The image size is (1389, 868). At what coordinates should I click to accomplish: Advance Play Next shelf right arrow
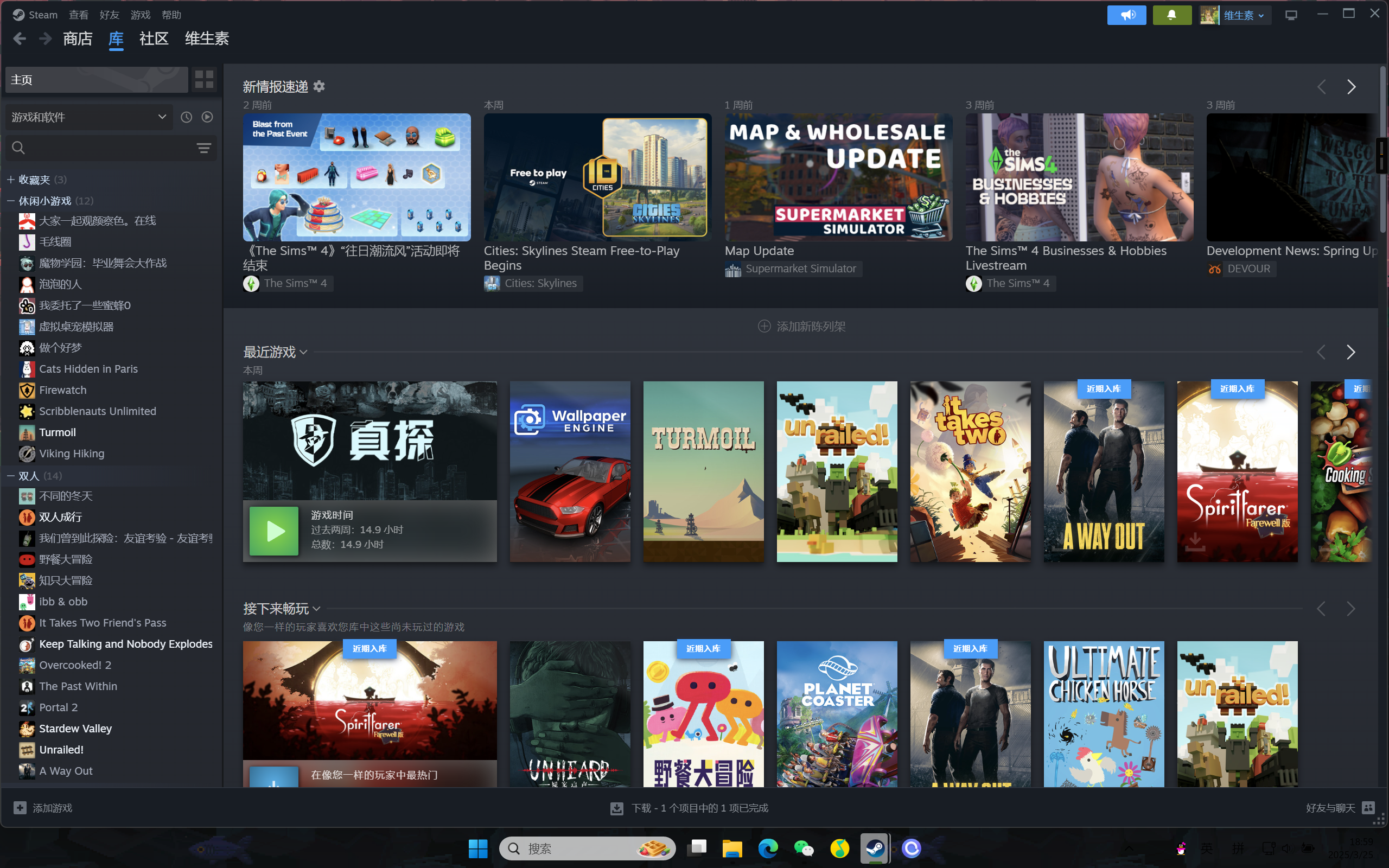click(x=1350, y=609)
